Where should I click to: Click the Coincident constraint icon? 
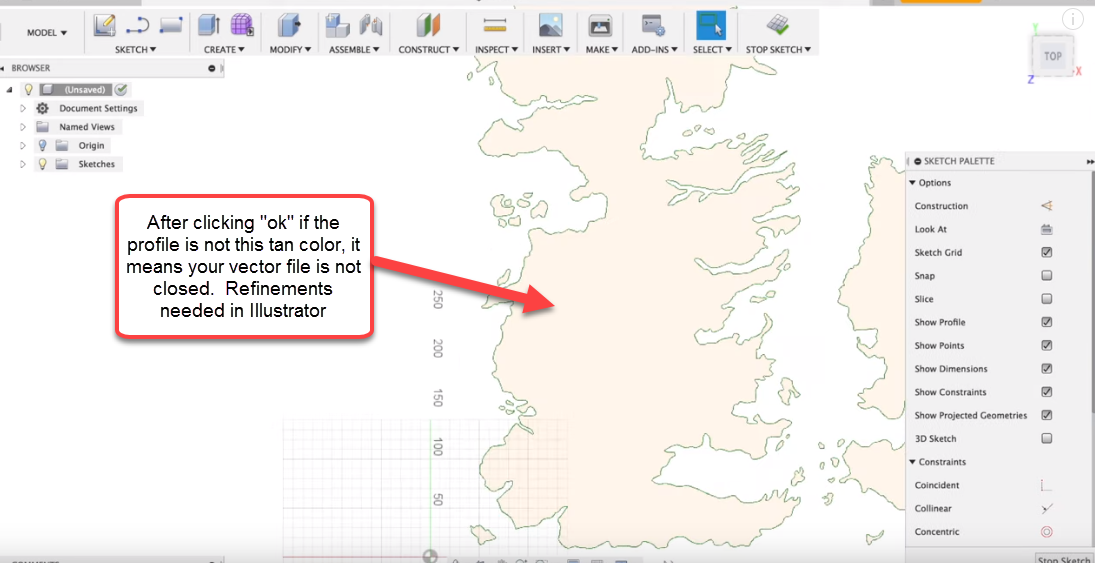(1046, 485)
